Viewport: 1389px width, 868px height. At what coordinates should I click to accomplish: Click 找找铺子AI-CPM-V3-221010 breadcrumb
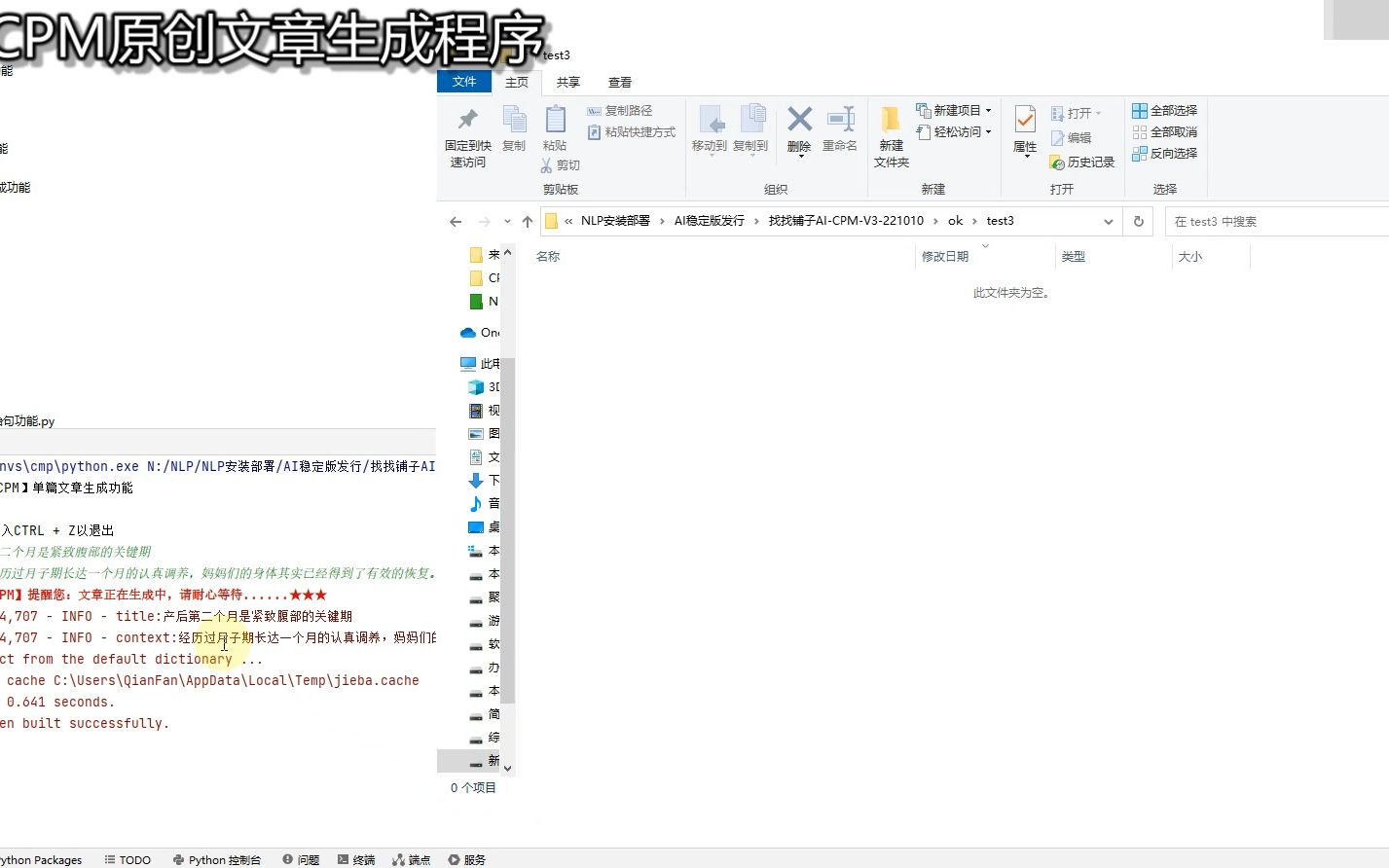click(x=846, y=221)
